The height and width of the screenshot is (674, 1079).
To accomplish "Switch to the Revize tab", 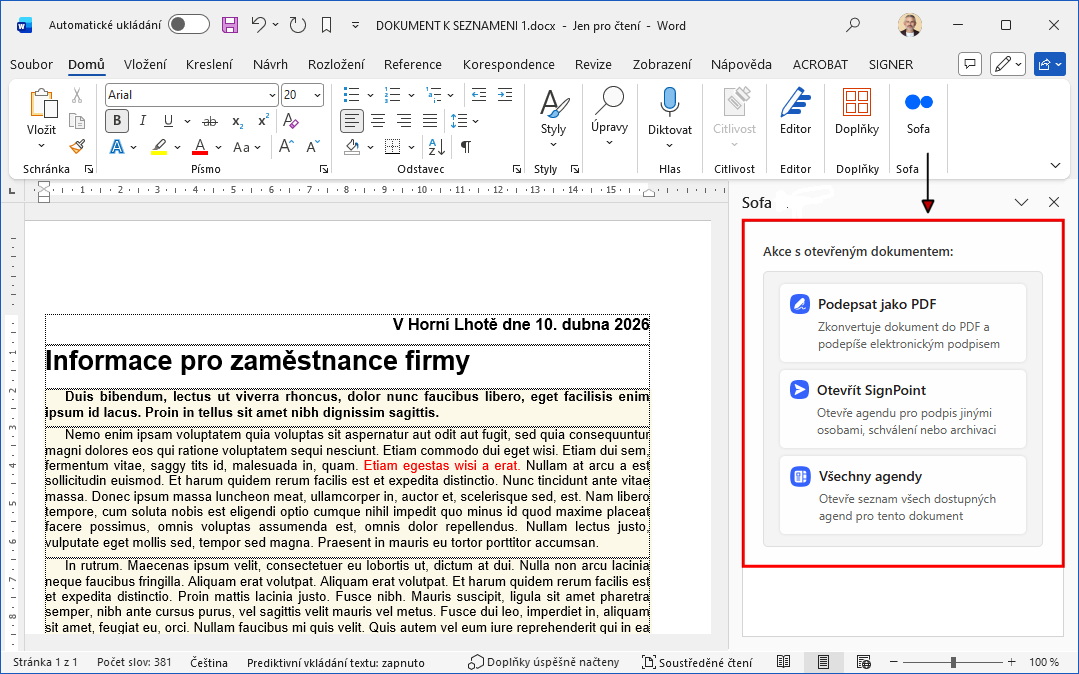I will click(x=593, y=65).
